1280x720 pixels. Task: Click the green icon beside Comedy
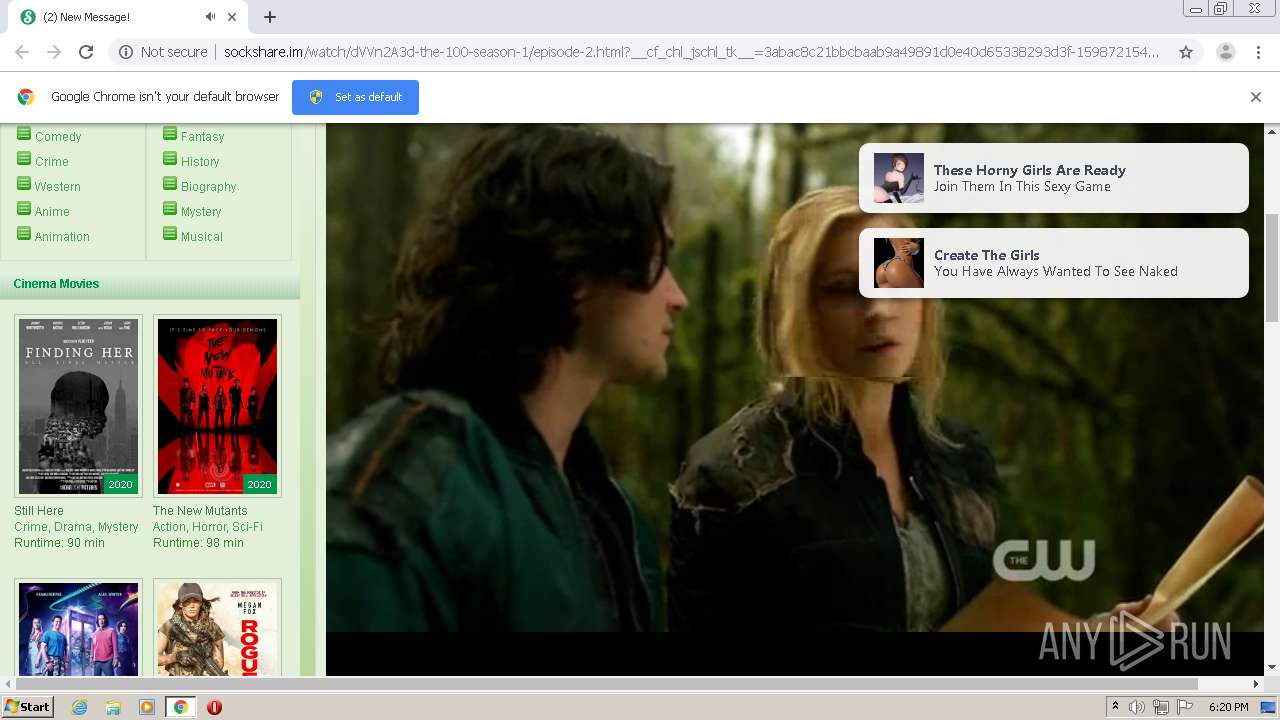24,134
